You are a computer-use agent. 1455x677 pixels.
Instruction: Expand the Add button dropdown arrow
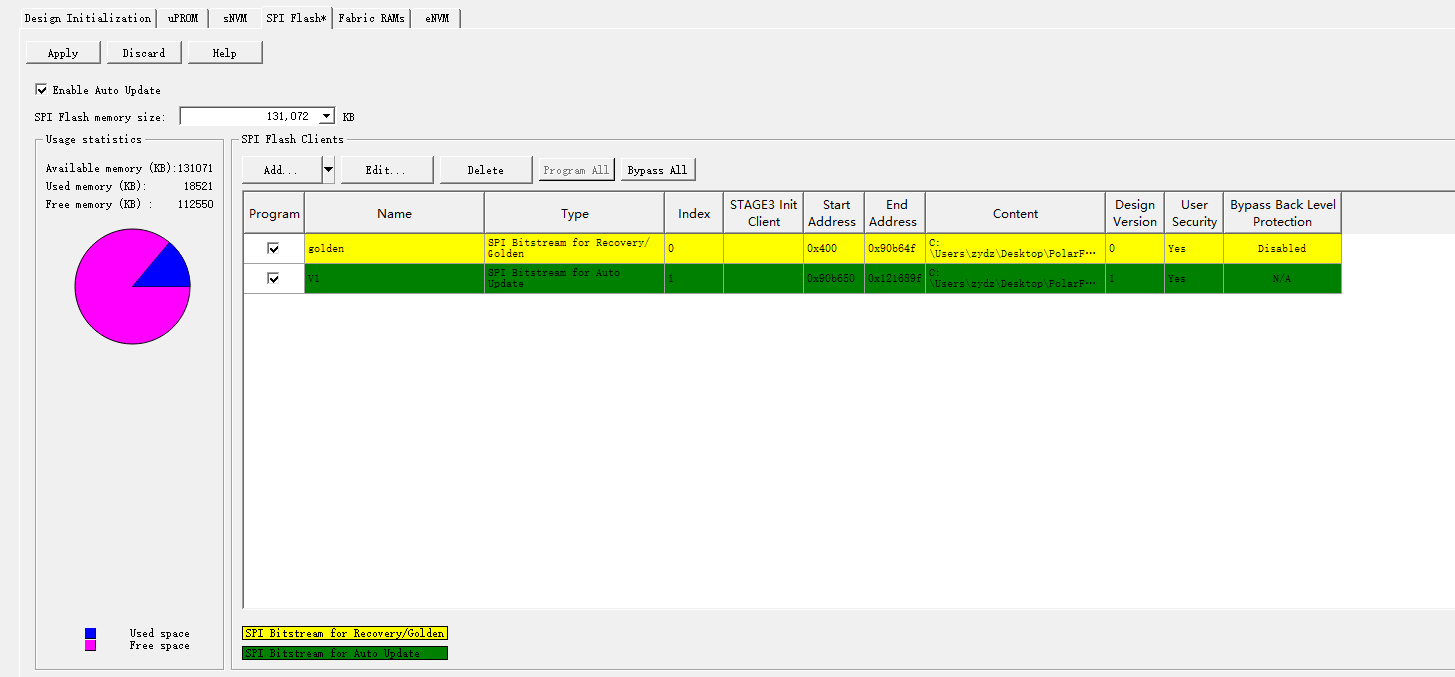328,170
